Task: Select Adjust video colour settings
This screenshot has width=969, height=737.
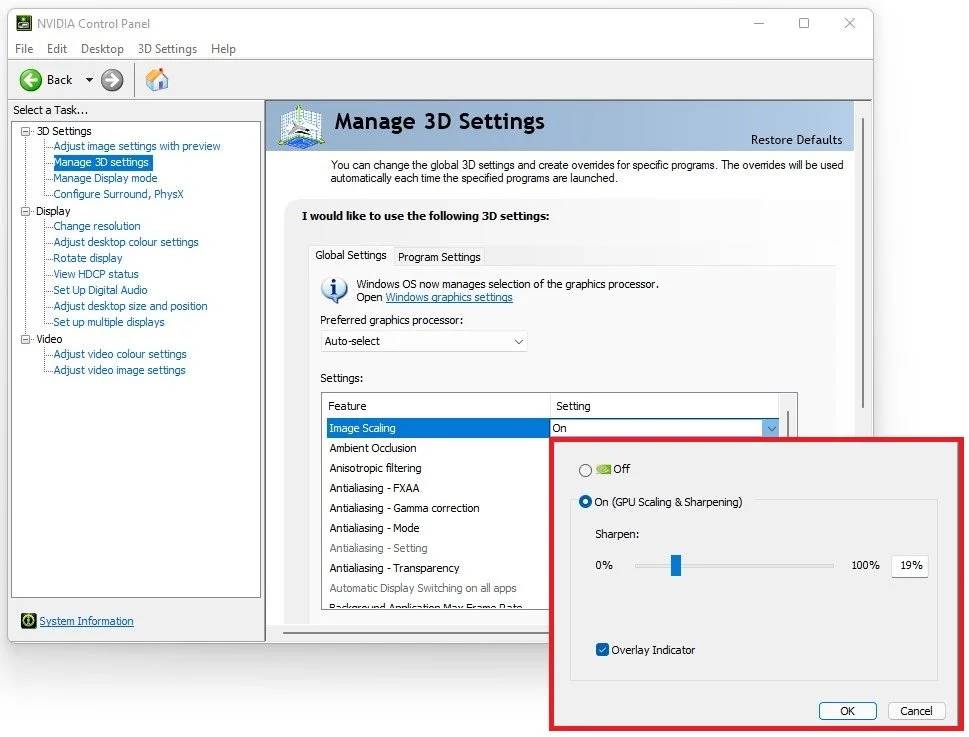Action: (x=120, y=355)
